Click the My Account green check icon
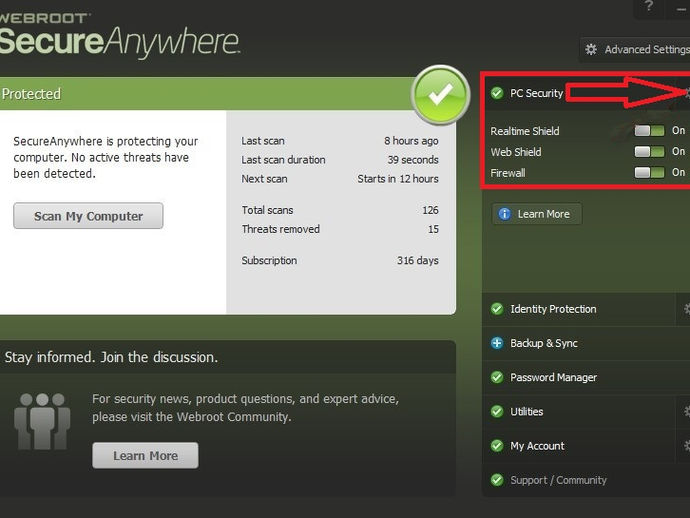Screen dimensions: 690x518 497,446
